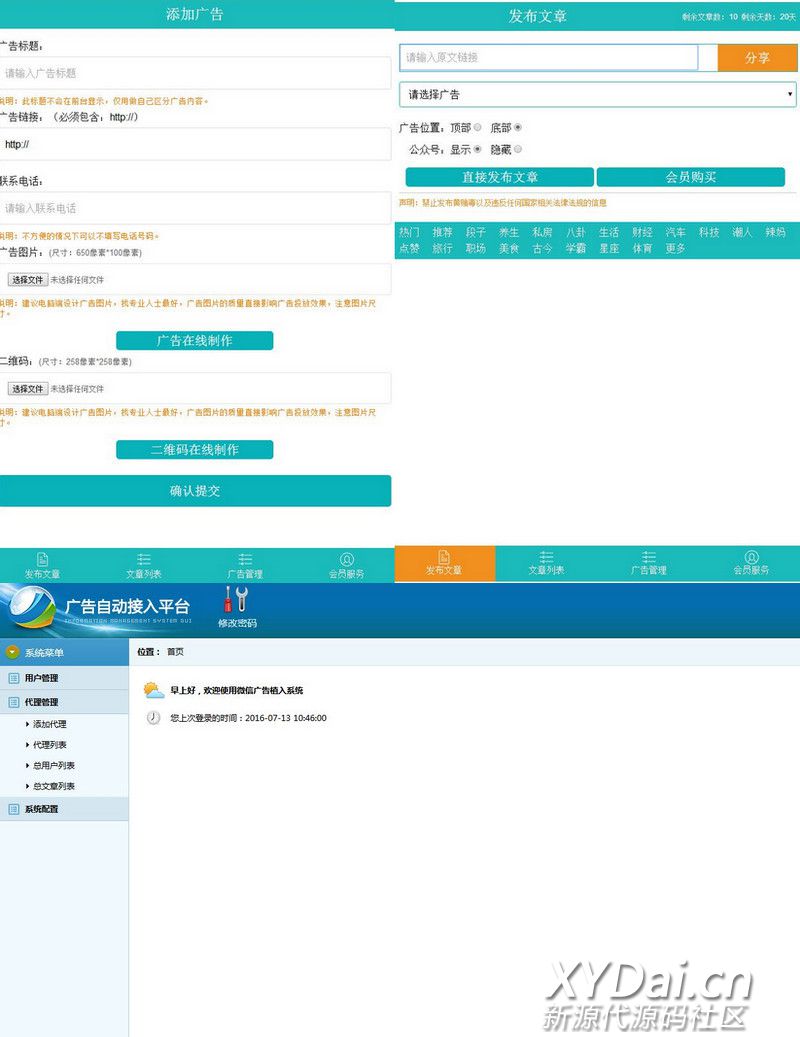Viewport: 800px width, 1037px height.
Task: Focus the 请输入原文链接 input field
Action: pyautogui.click(x=548, y=58)
